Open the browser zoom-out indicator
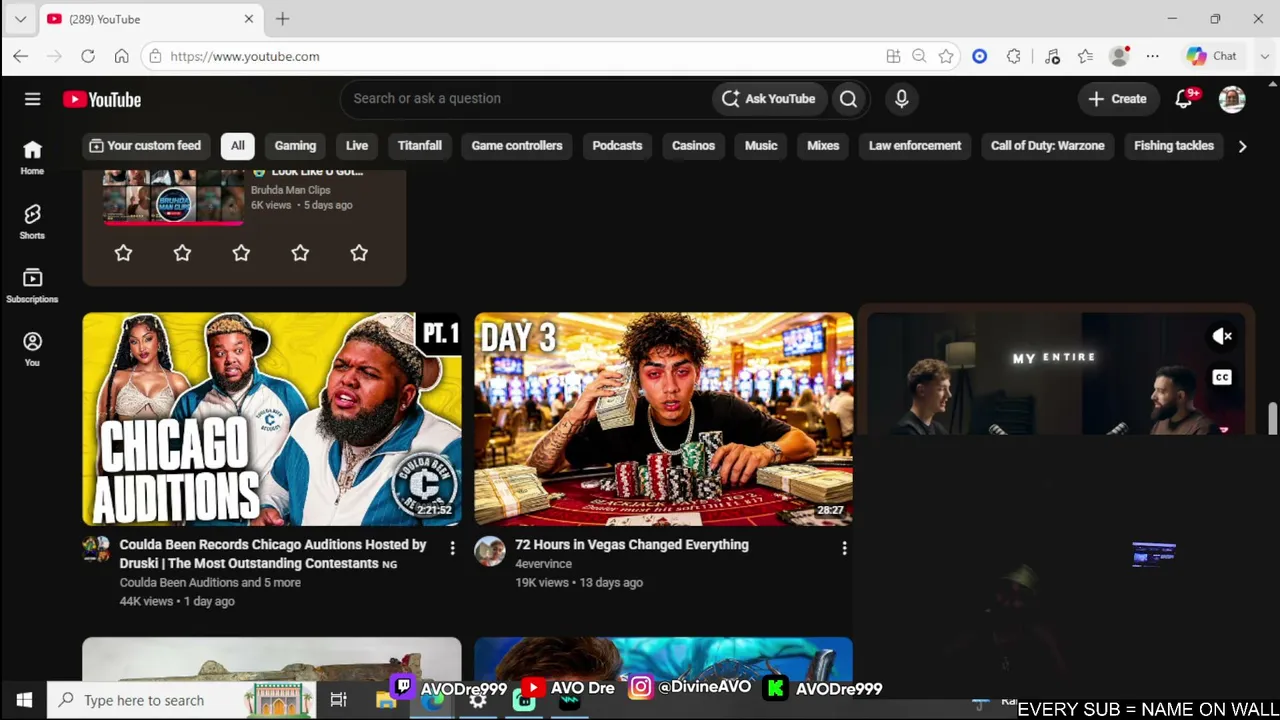Screen dimensions: 1280x720 (x=919, y=56)
